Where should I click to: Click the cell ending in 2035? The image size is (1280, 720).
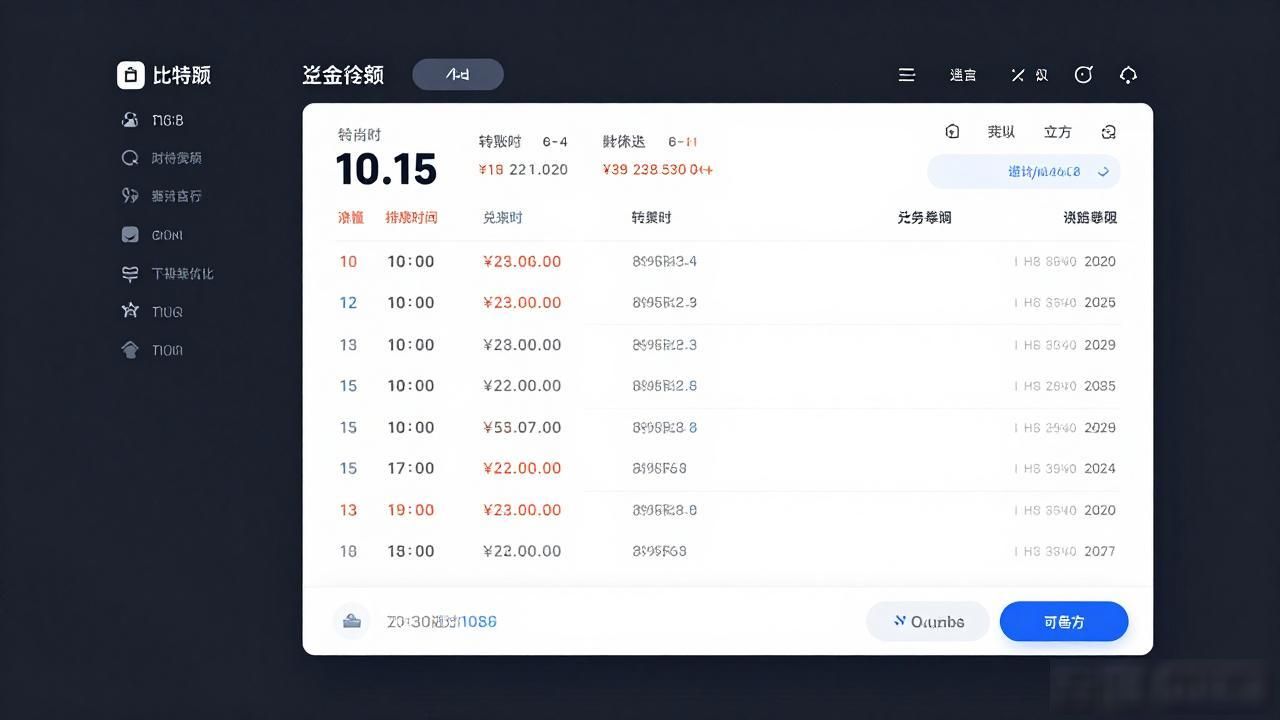coord(1065,385)
